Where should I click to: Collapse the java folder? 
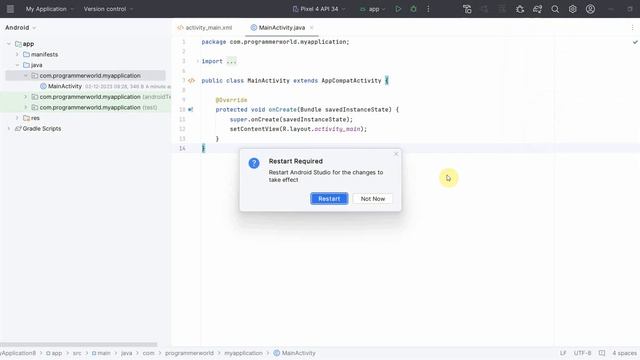click(17, 65)
